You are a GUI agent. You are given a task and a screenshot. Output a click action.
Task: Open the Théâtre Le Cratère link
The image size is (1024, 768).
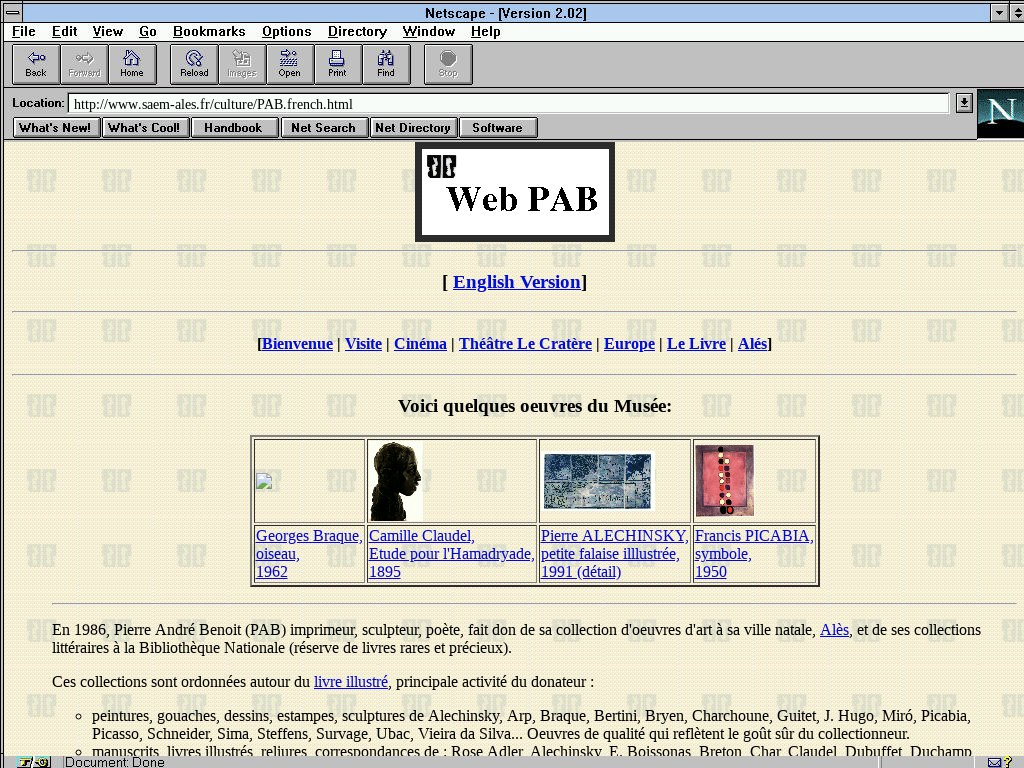tap(525, 344)
